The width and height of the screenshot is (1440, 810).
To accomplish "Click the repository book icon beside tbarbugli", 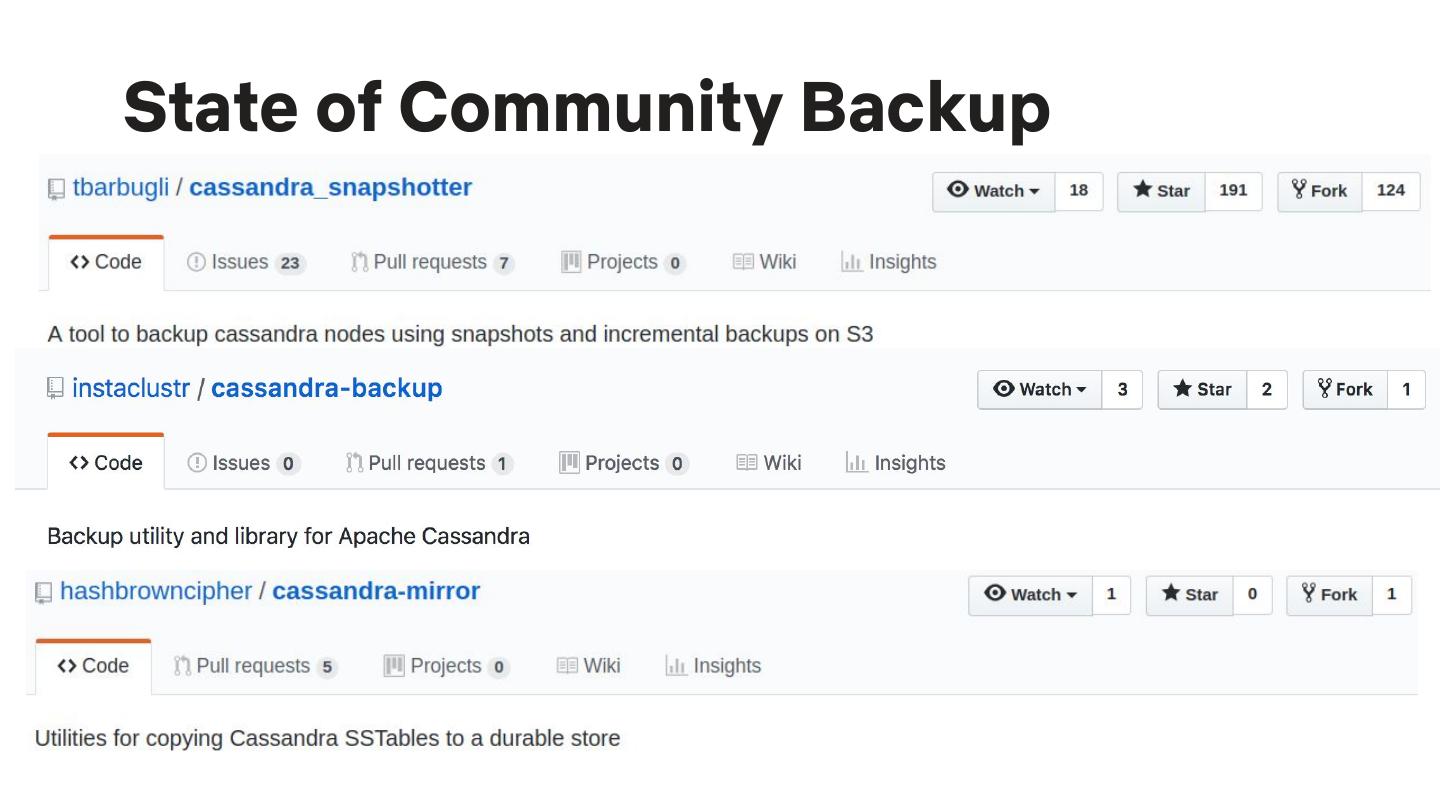I will (57, 189).
